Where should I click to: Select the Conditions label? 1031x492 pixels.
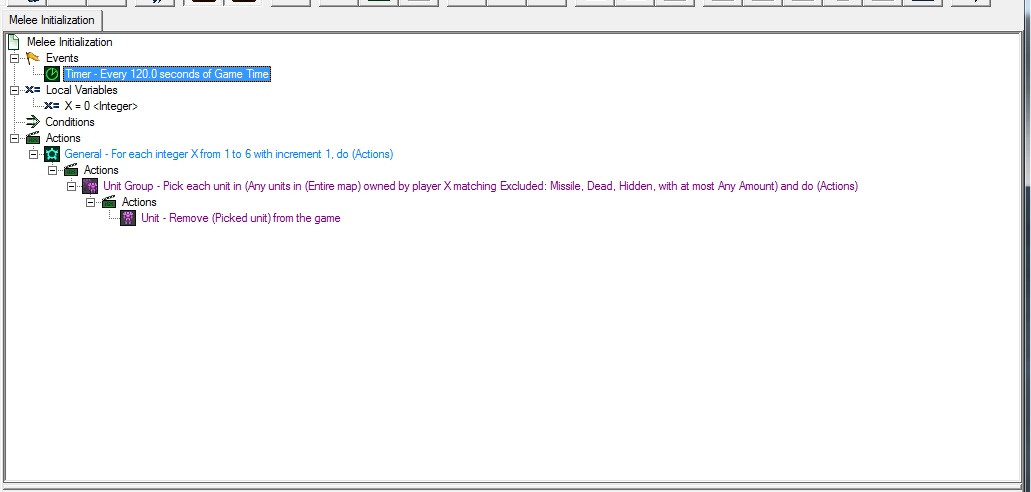(70, 122)
